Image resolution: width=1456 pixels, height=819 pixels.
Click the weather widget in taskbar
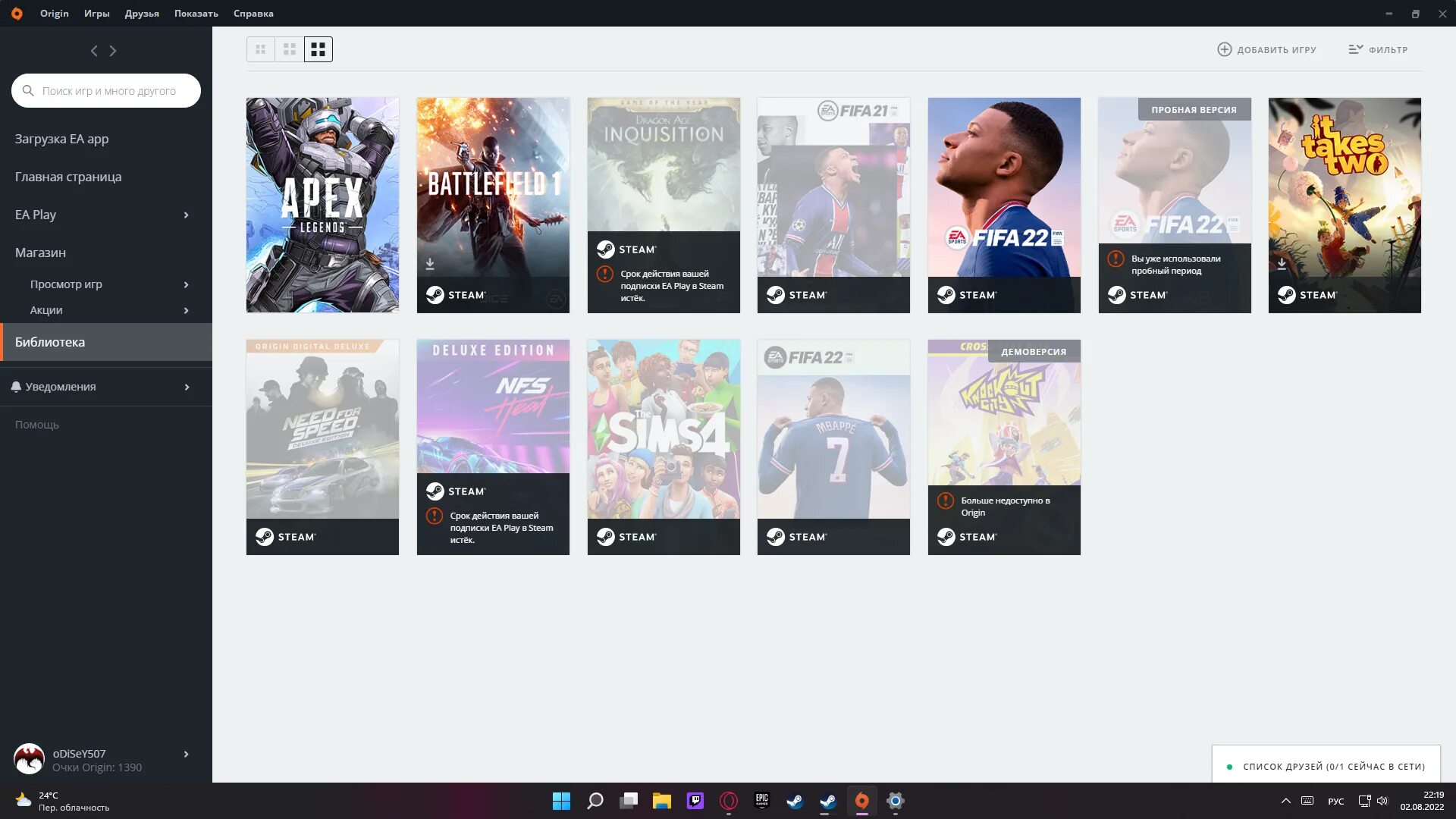click(63, 801)
